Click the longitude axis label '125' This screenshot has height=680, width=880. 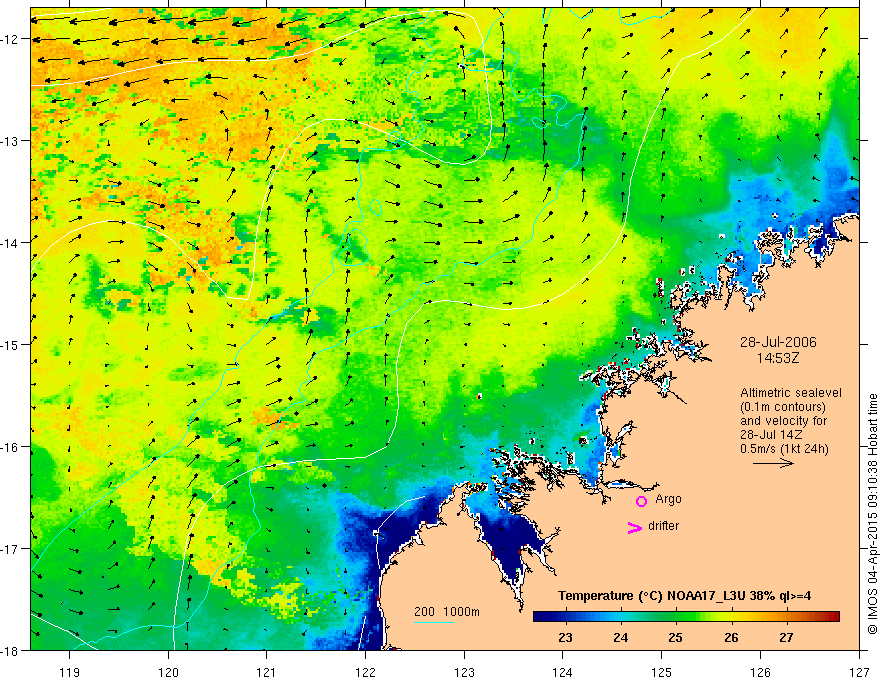[x=662, y=672]
